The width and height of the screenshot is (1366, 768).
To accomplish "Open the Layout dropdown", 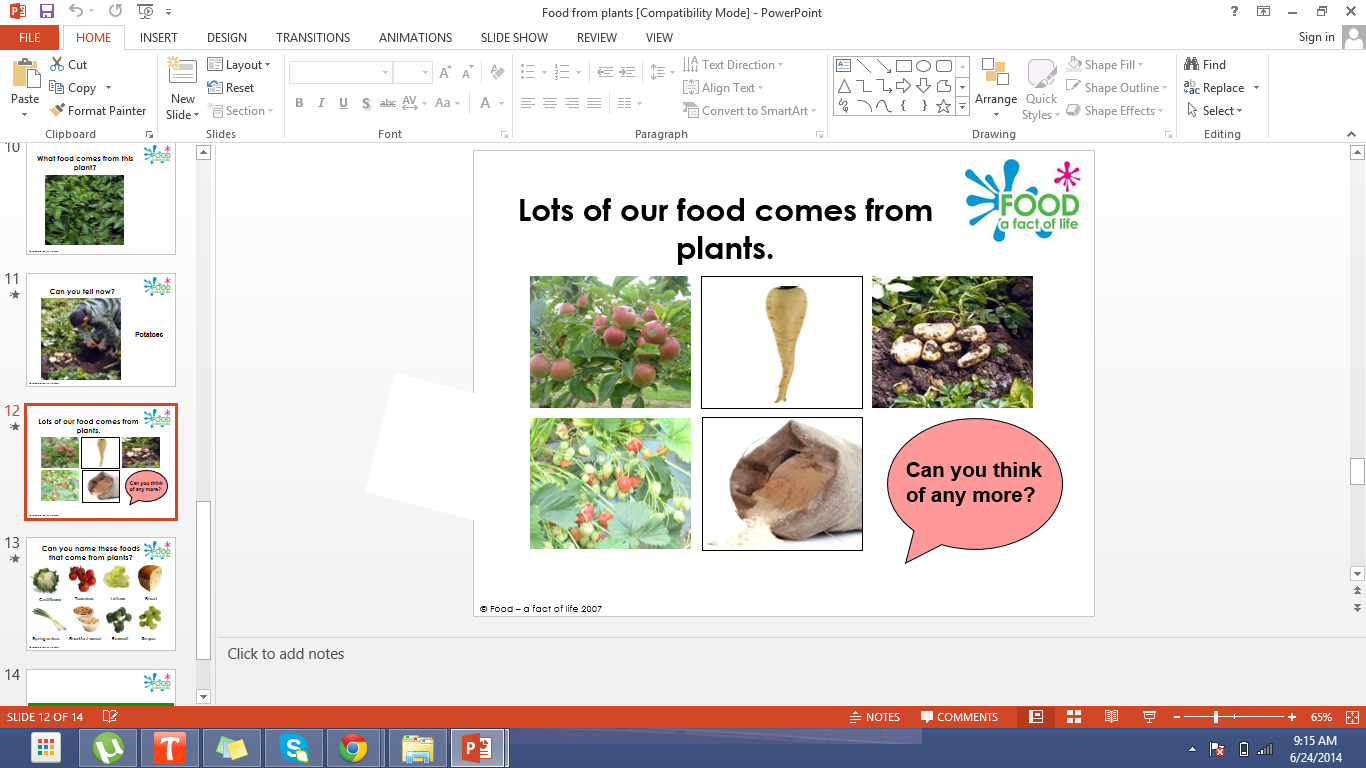I will tap(239, 65).
